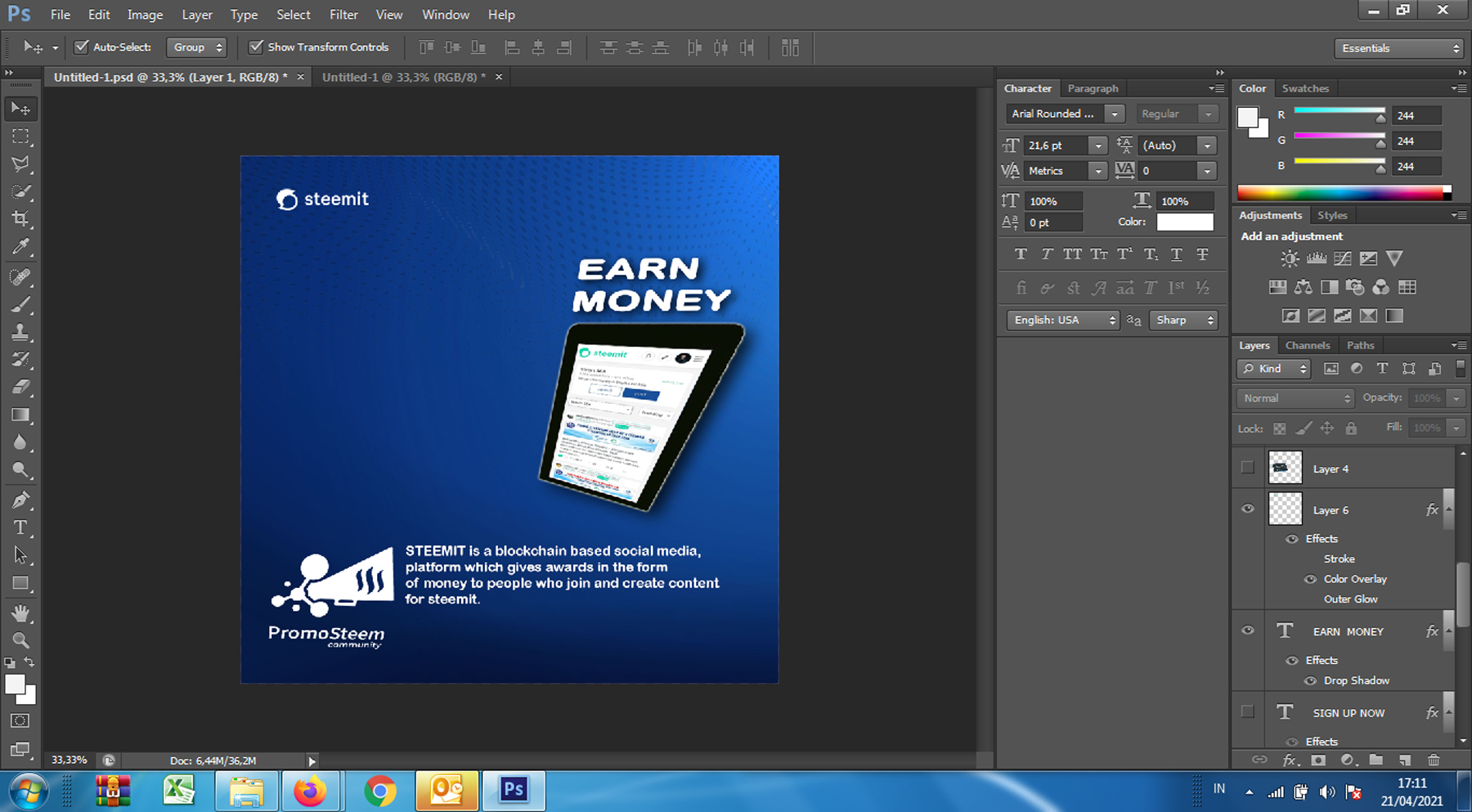1472x812 pixels.
Task: Choose the Polygonal Lasso tool
Action: point(20,164)
